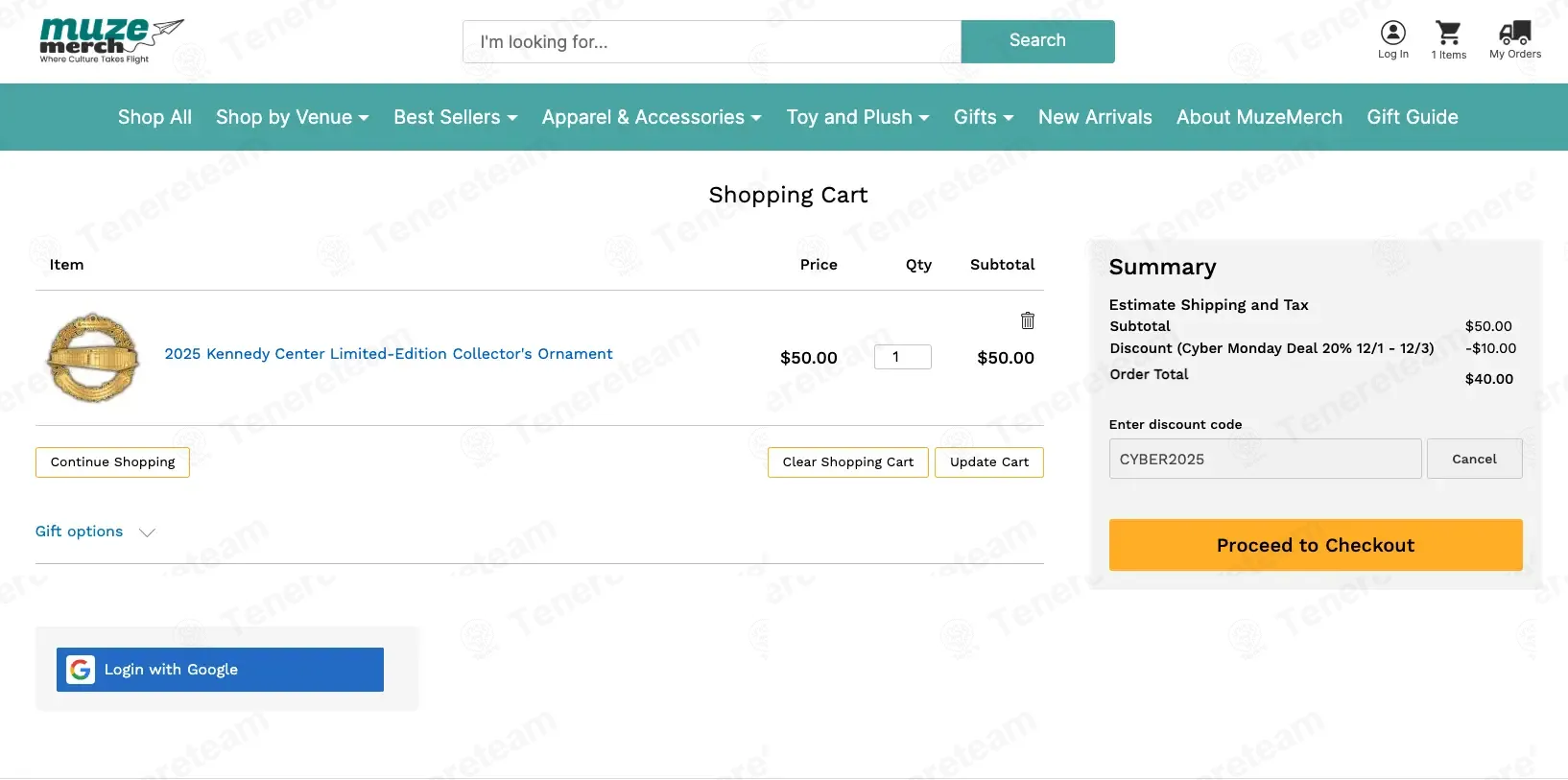Go to New Arrivals page
The height and width of the screenshot is (780, 1568).
1095,117
